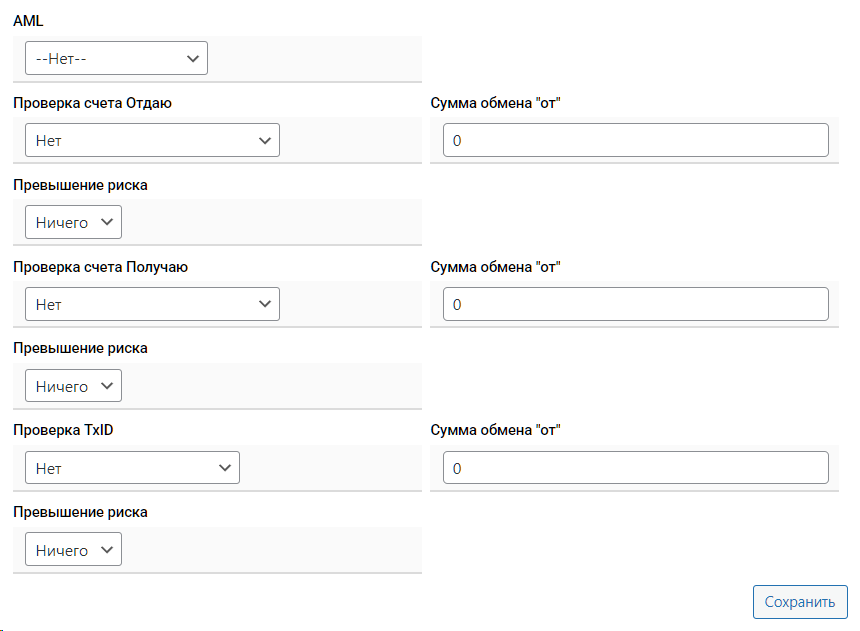Open the AML dropdown showing --Нет--
This screenshot has height=631, width=860.
click(116, 58)
